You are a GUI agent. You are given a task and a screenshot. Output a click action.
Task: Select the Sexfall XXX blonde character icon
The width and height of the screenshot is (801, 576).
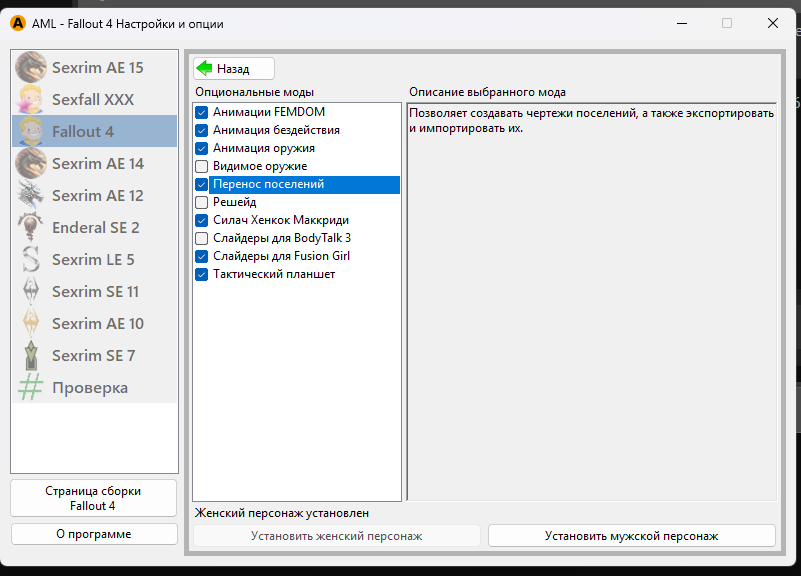click(32, 100)
